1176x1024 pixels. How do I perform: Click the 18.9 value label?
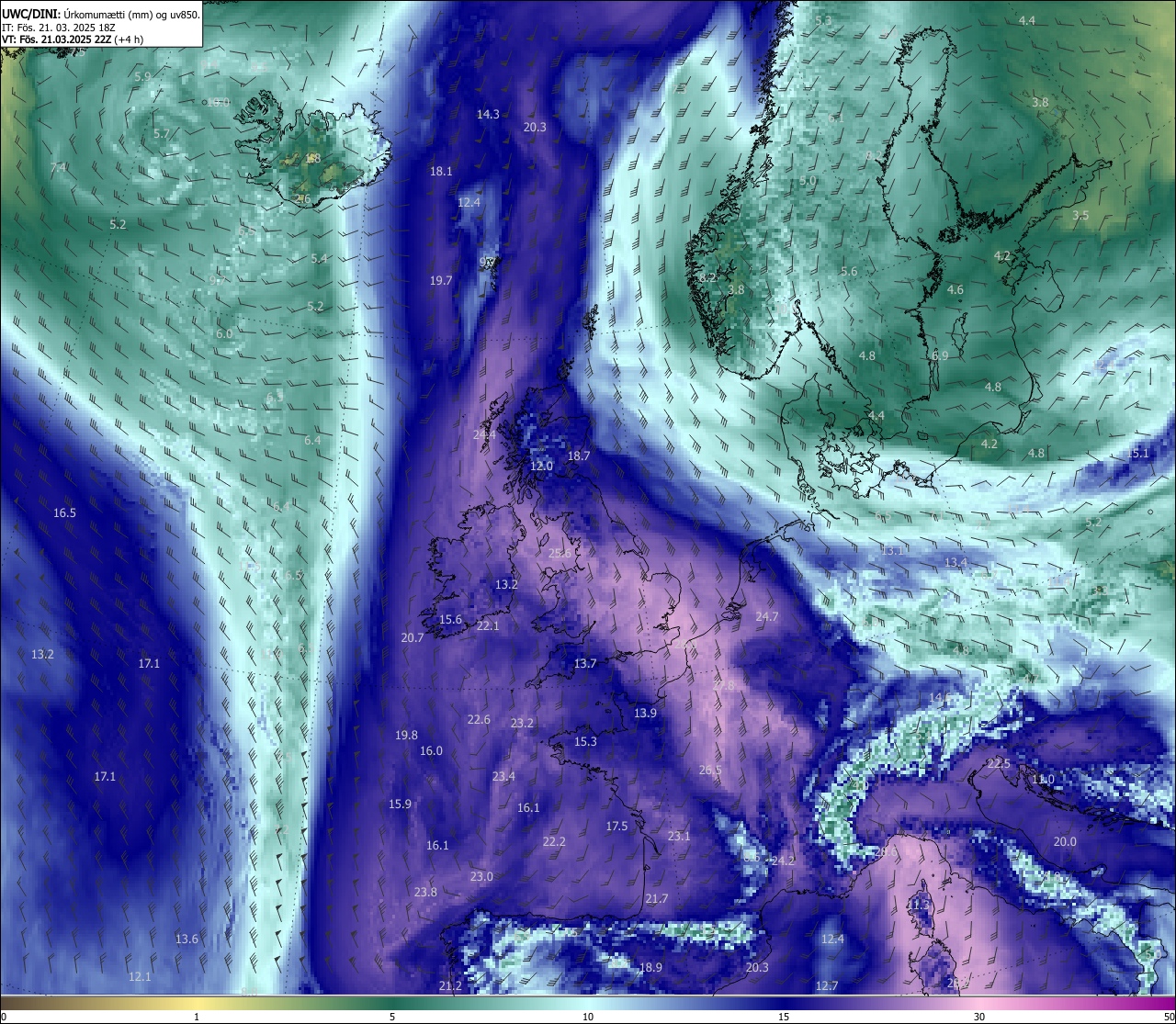(x=650, y=968)
